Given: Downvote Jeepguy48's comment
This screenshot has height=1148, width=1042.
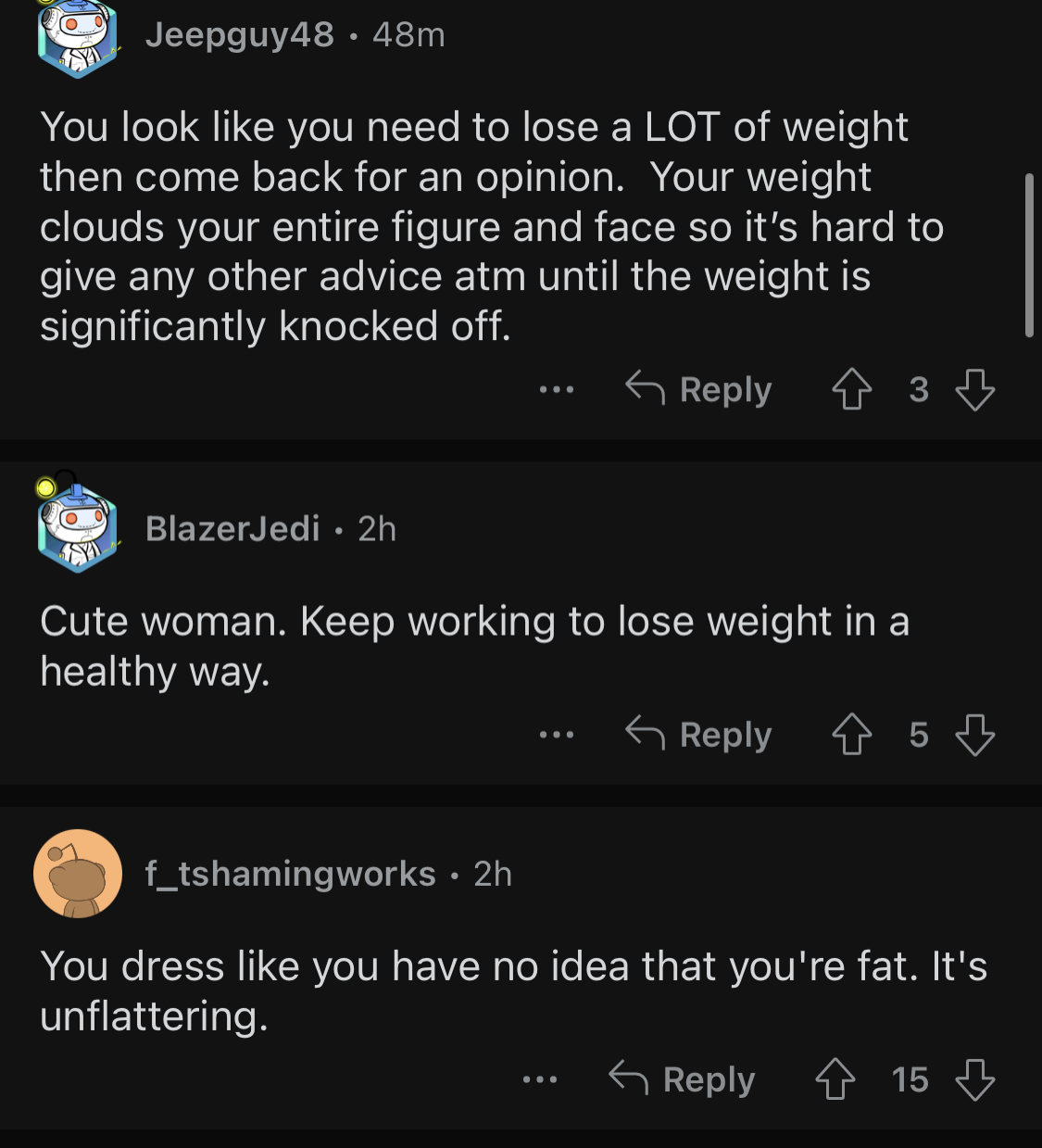Looking at the screenshot, I should (x=974, y=389).
